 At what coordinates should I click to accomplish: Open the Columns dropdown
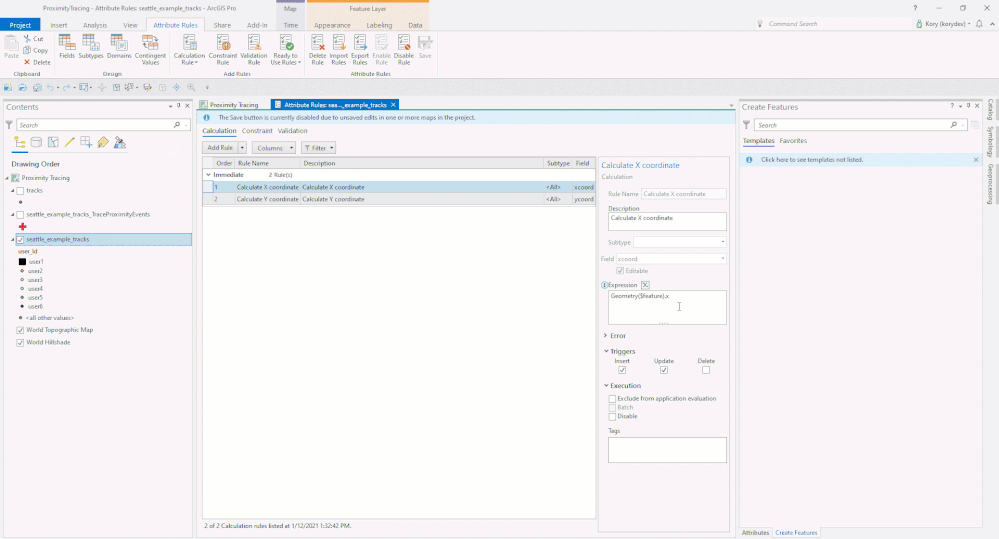click(274, 148)
